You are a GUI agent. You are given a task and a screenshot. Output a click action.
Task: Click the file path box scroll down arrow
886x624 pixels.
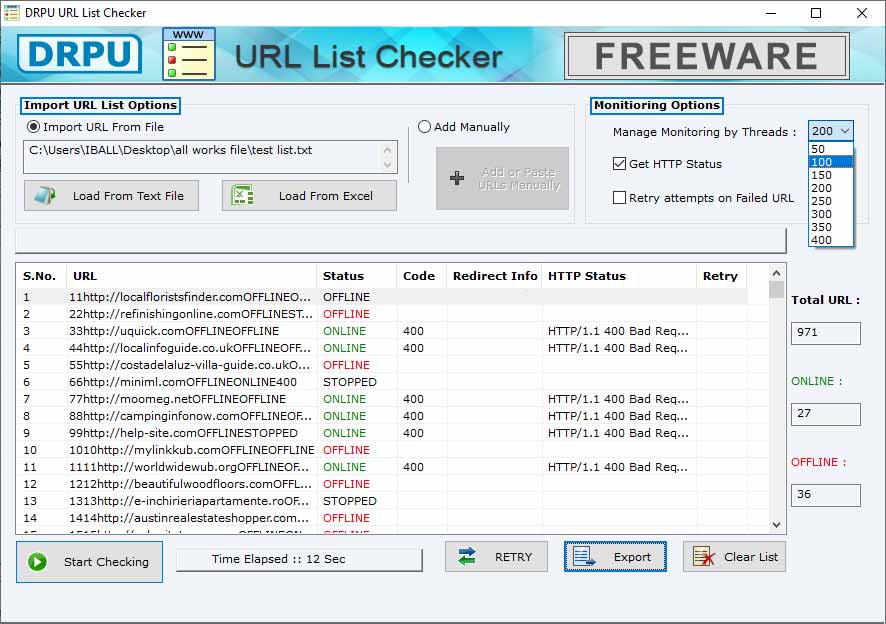tap(387, 164)
